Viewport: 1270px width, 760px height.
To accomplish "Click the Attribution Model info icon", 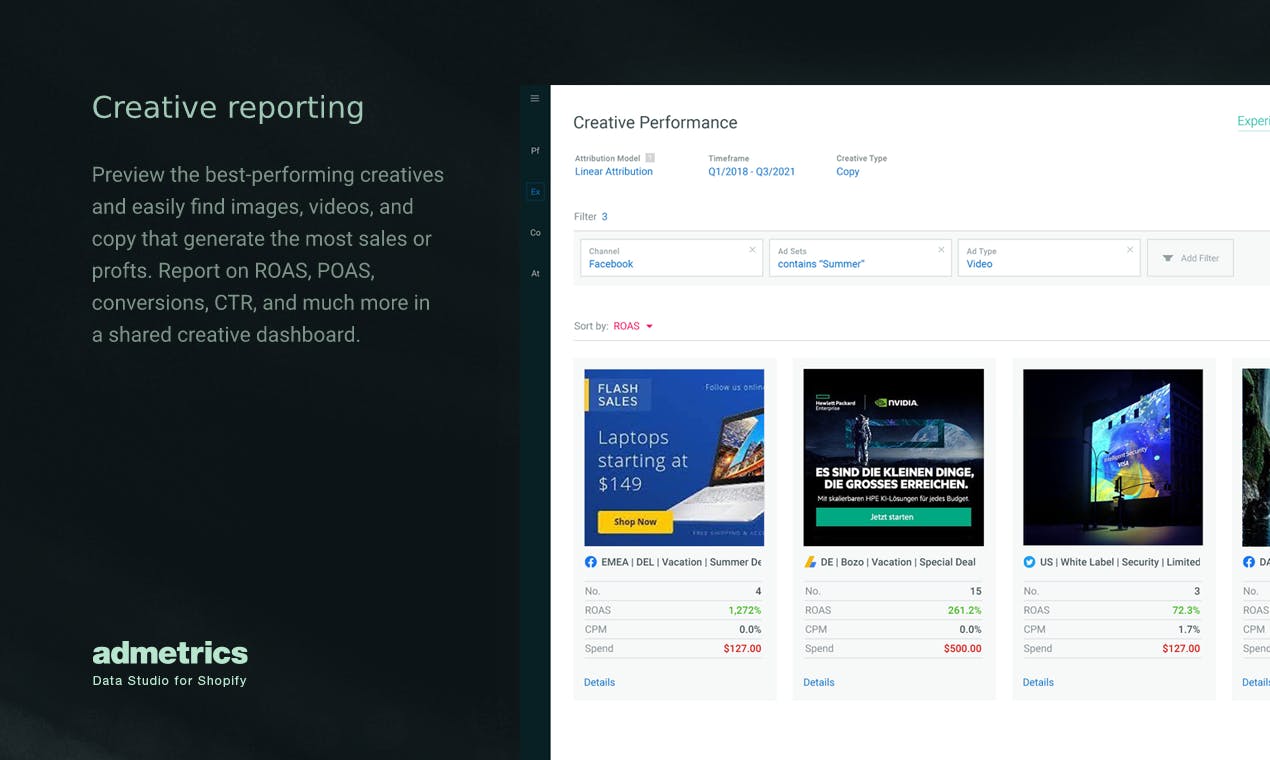I will point(650,158).
